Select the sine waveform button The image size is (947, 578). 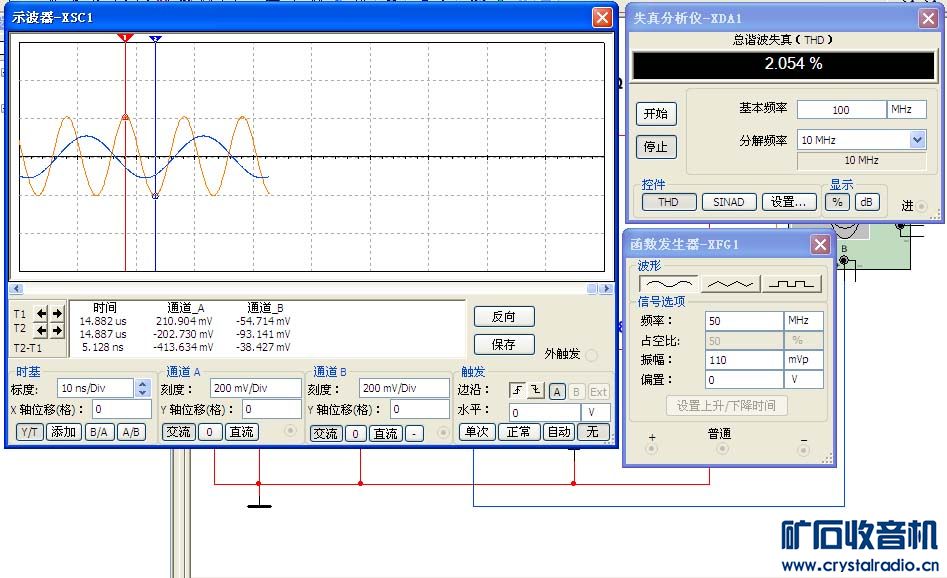tap(668, 283)
